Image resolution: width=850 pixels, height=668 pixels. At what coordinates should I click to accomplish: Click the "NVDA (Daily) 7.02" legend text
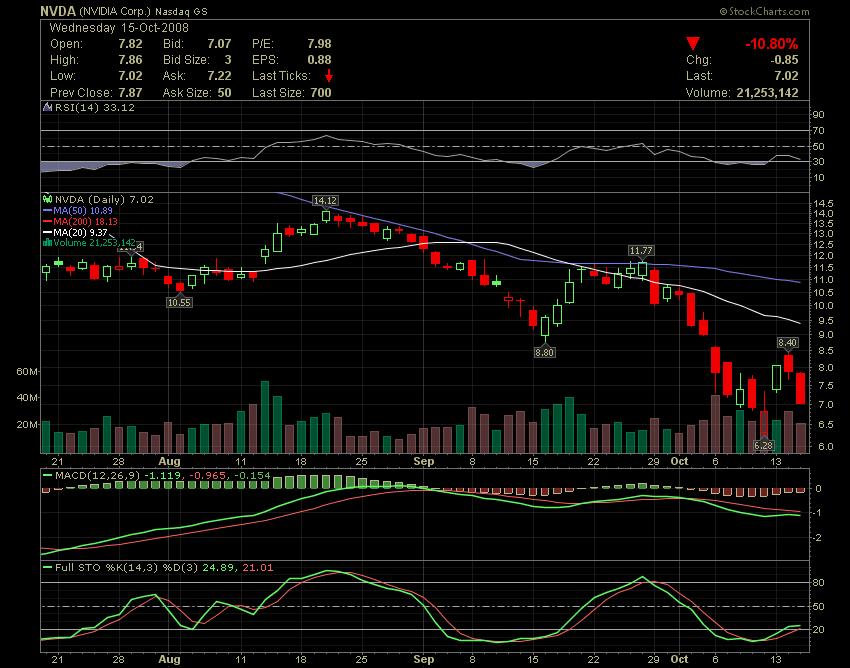(x=104, y=199)
